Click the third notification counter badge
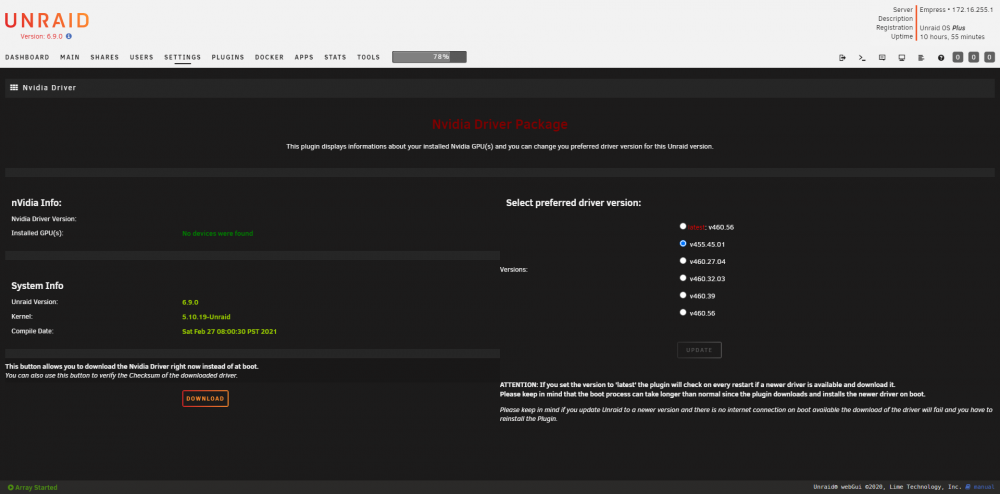This screenshot has height=494, width=1000. [x=989, y=57]
